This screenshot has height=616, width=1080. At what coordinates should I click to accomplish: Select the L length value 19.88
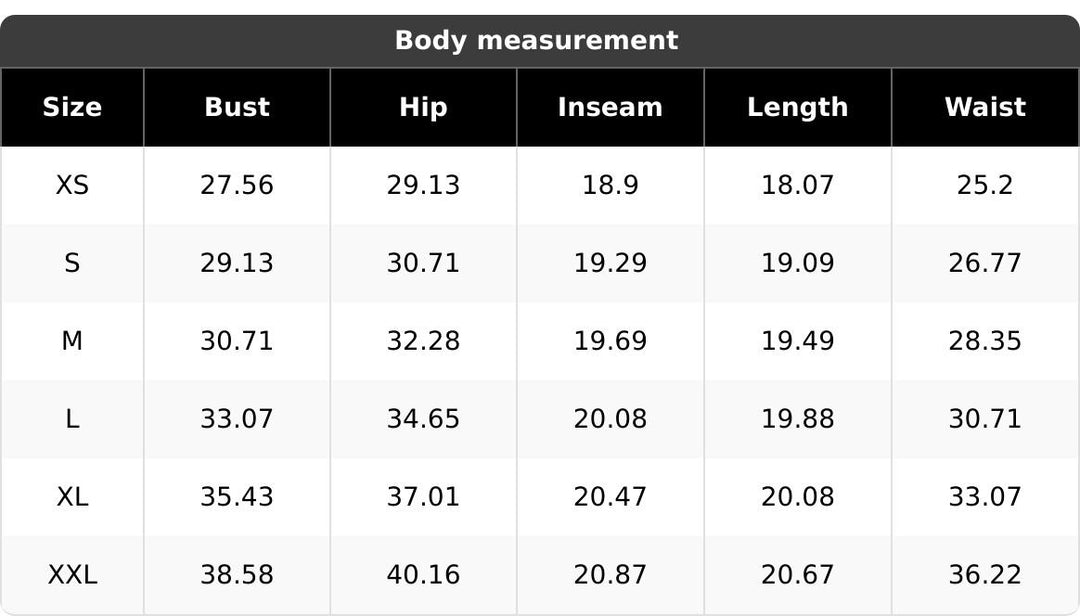(x=798, y=419)
